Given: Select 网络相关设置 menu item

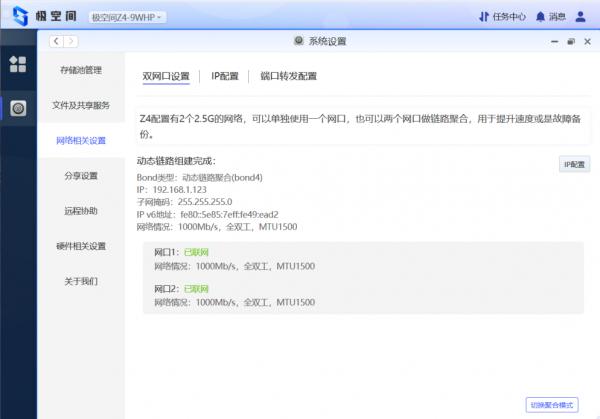Looking at the screenshot, I should click(x=81, y=141).
